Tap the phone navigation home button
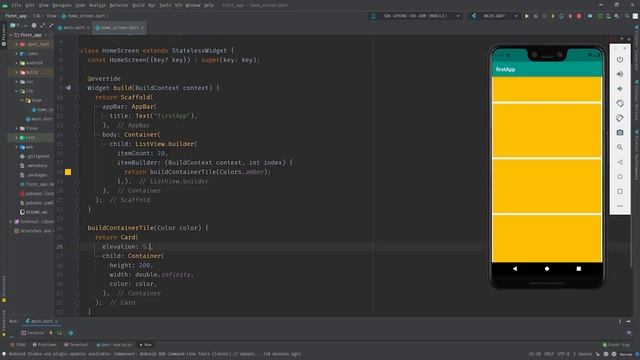Screen dimensions: 640x360 (x=547, y=269)
